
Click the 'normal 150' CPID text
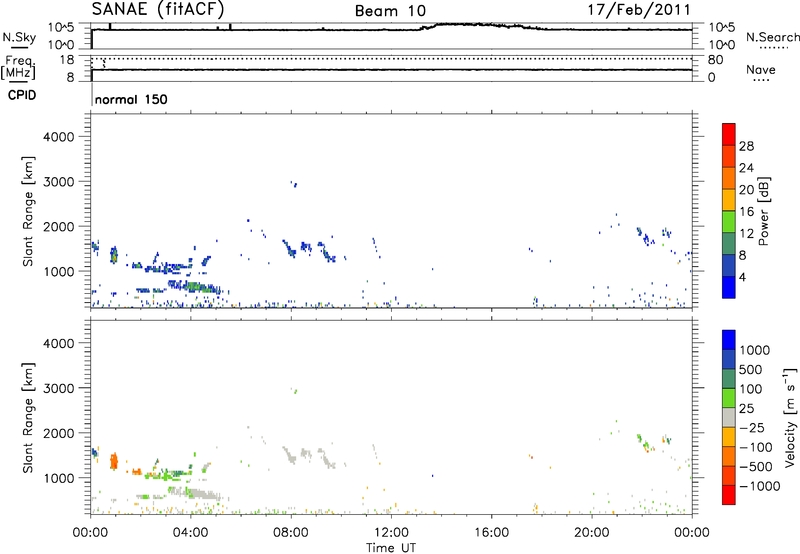coord(131,99)
